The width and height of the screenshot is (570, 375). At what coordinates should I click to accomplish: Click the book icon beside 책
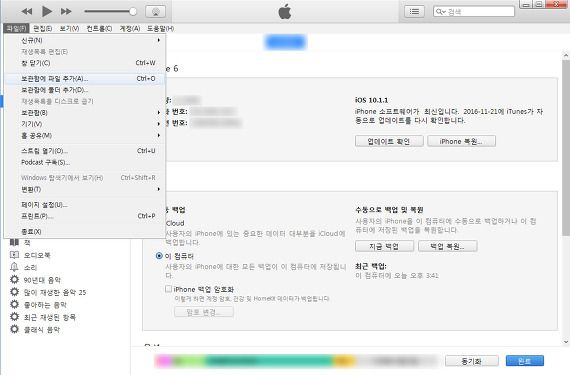tap(14, 242)
